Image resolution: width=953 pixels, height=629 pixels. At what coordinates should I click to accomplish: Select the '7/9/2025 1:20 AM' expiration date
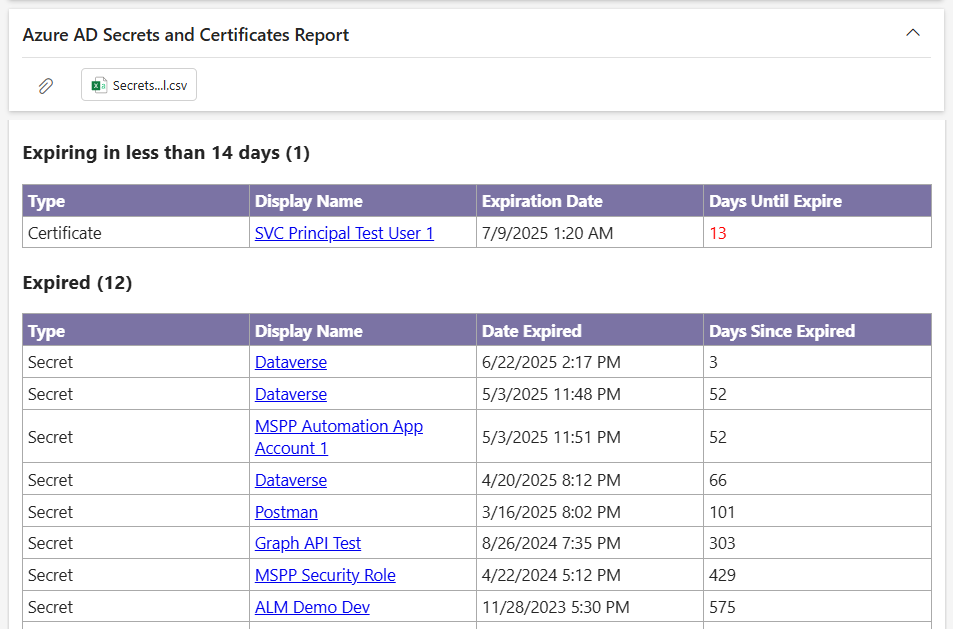pos(548,233)
